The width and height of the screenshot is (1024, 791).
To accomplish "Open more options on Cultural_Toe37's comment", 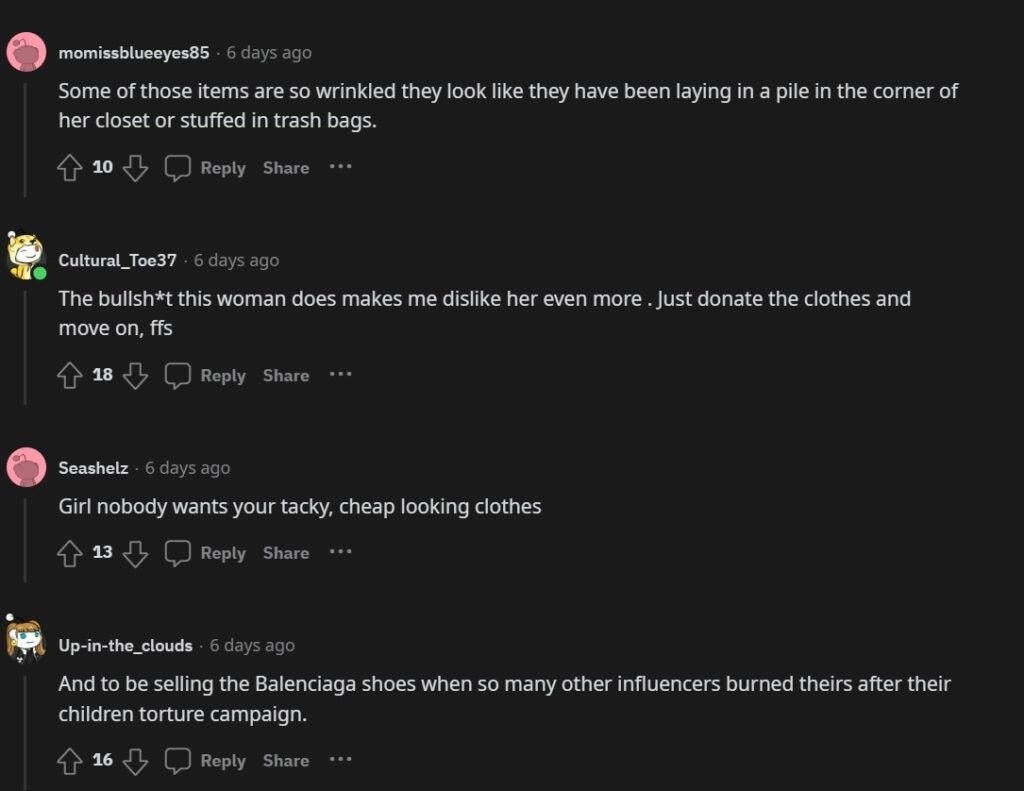I will (x=341, y=375).
